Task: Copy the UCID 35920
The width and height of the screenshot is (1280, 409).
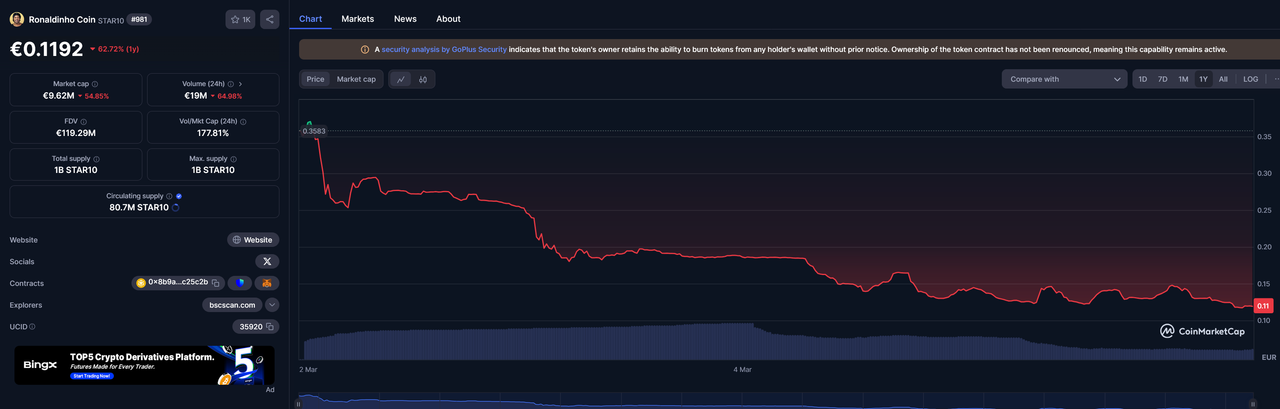Action: coord(271,326)
